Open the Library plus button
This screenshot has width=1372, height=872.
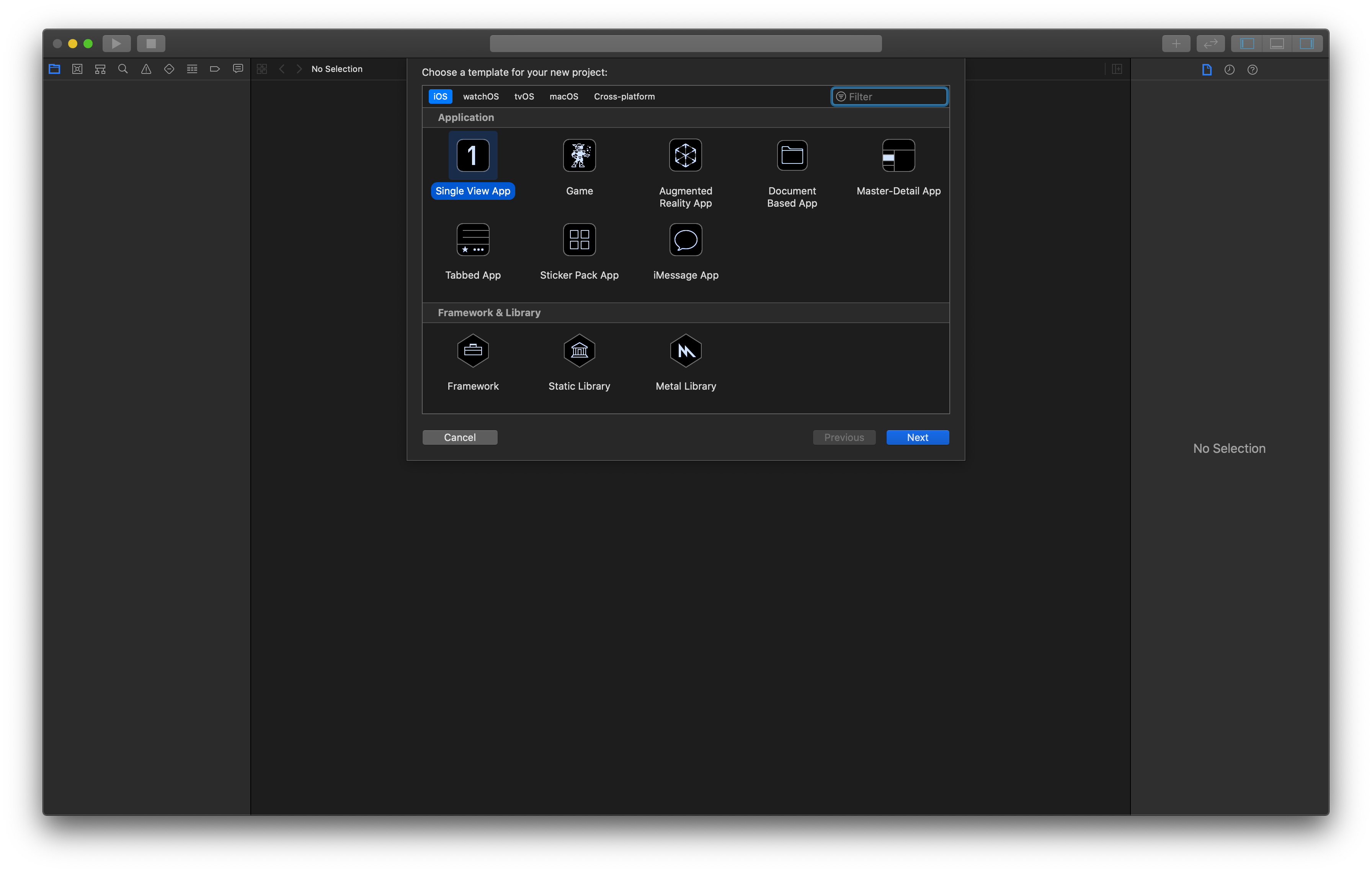pyautogui.click(x=1176, y=43)
